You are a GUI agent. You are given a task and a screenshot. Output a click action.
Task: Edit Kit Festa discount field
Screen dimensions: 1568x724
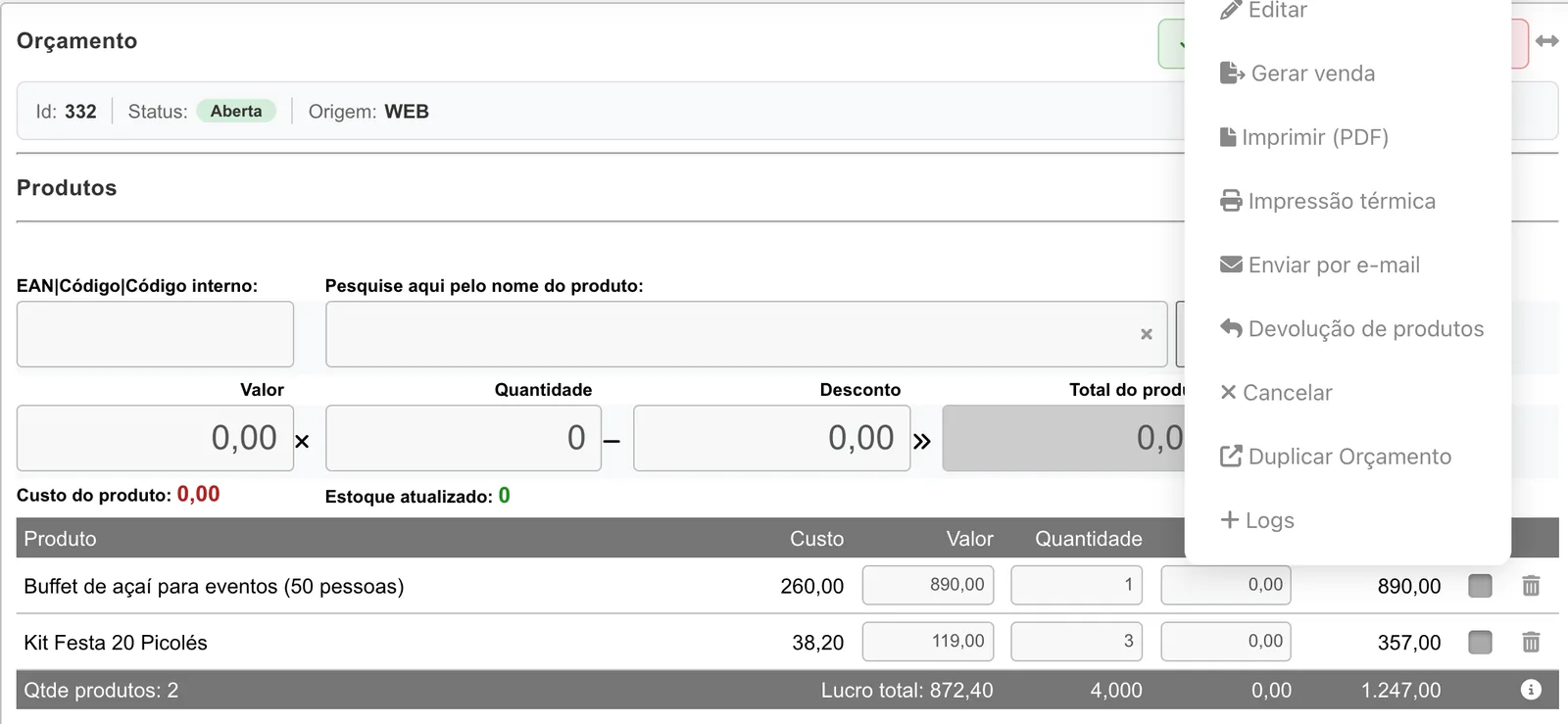[1226, 641]
